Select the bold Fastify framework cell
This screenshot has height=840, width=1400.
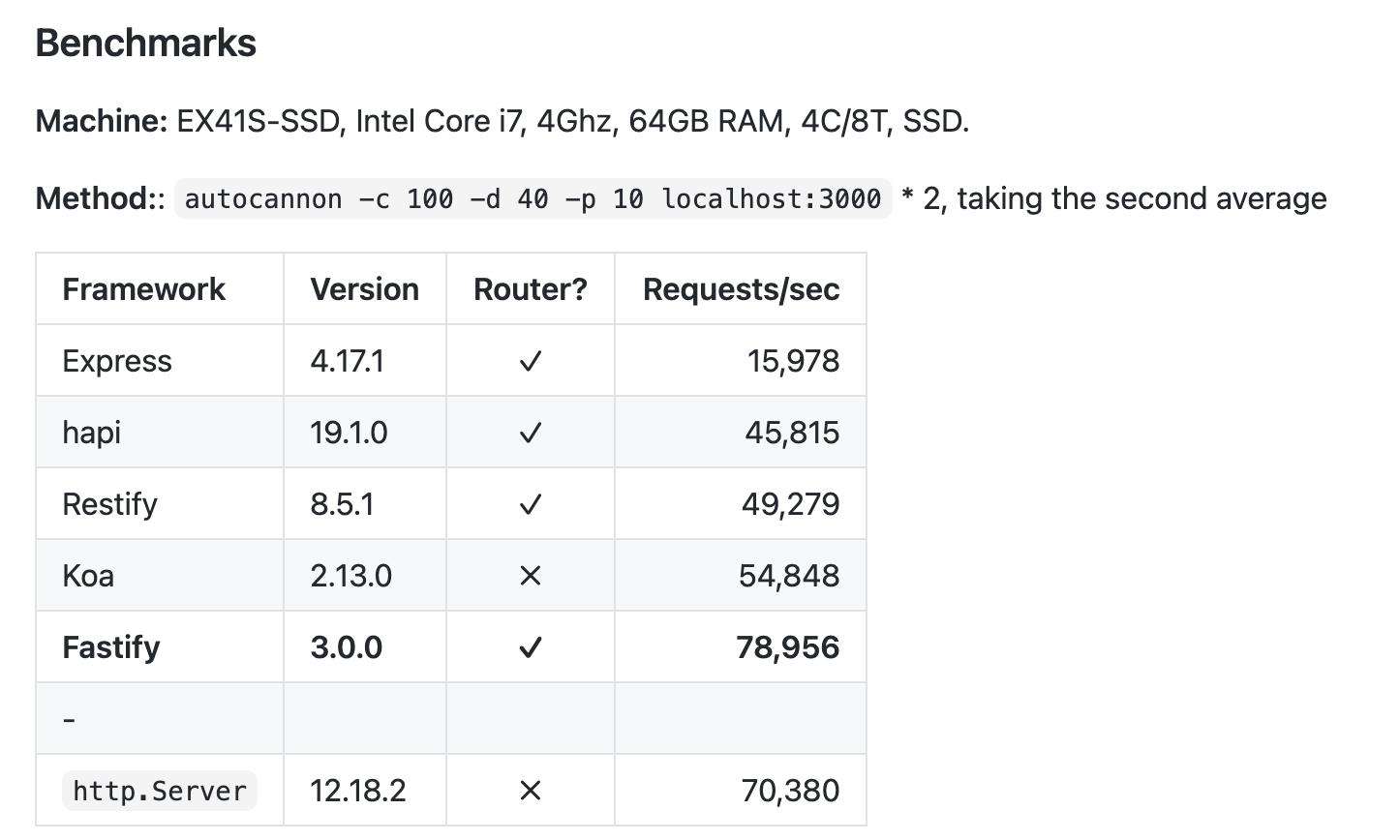tap(160, 646)
